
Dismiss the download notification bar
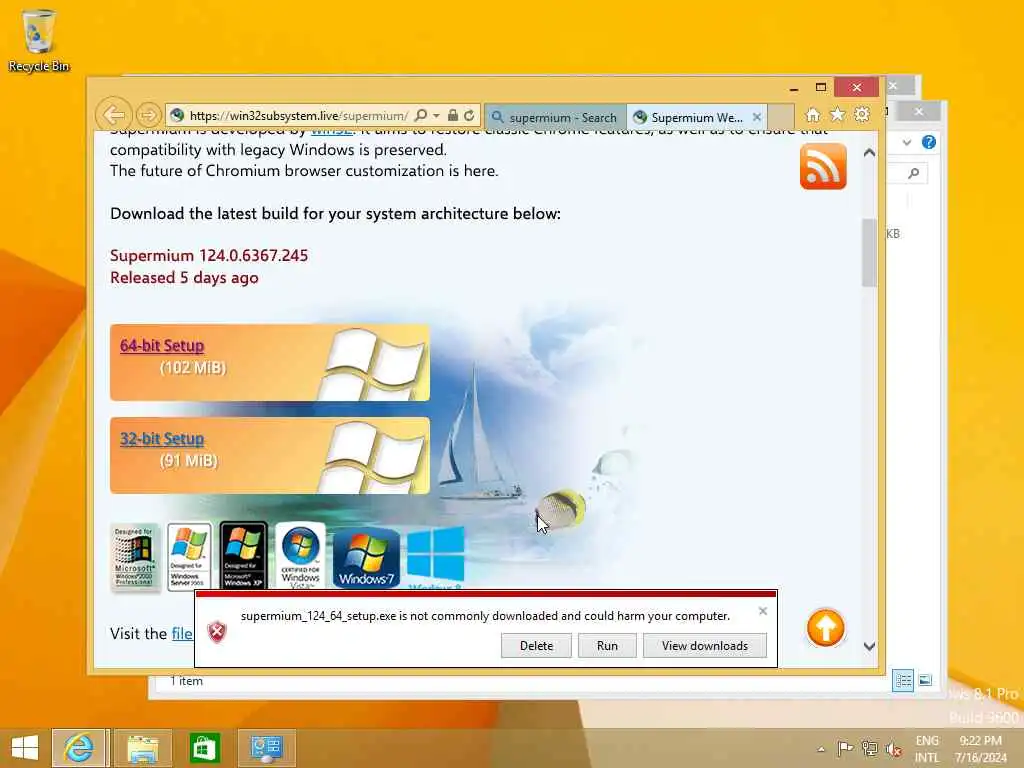click(763, 611)
